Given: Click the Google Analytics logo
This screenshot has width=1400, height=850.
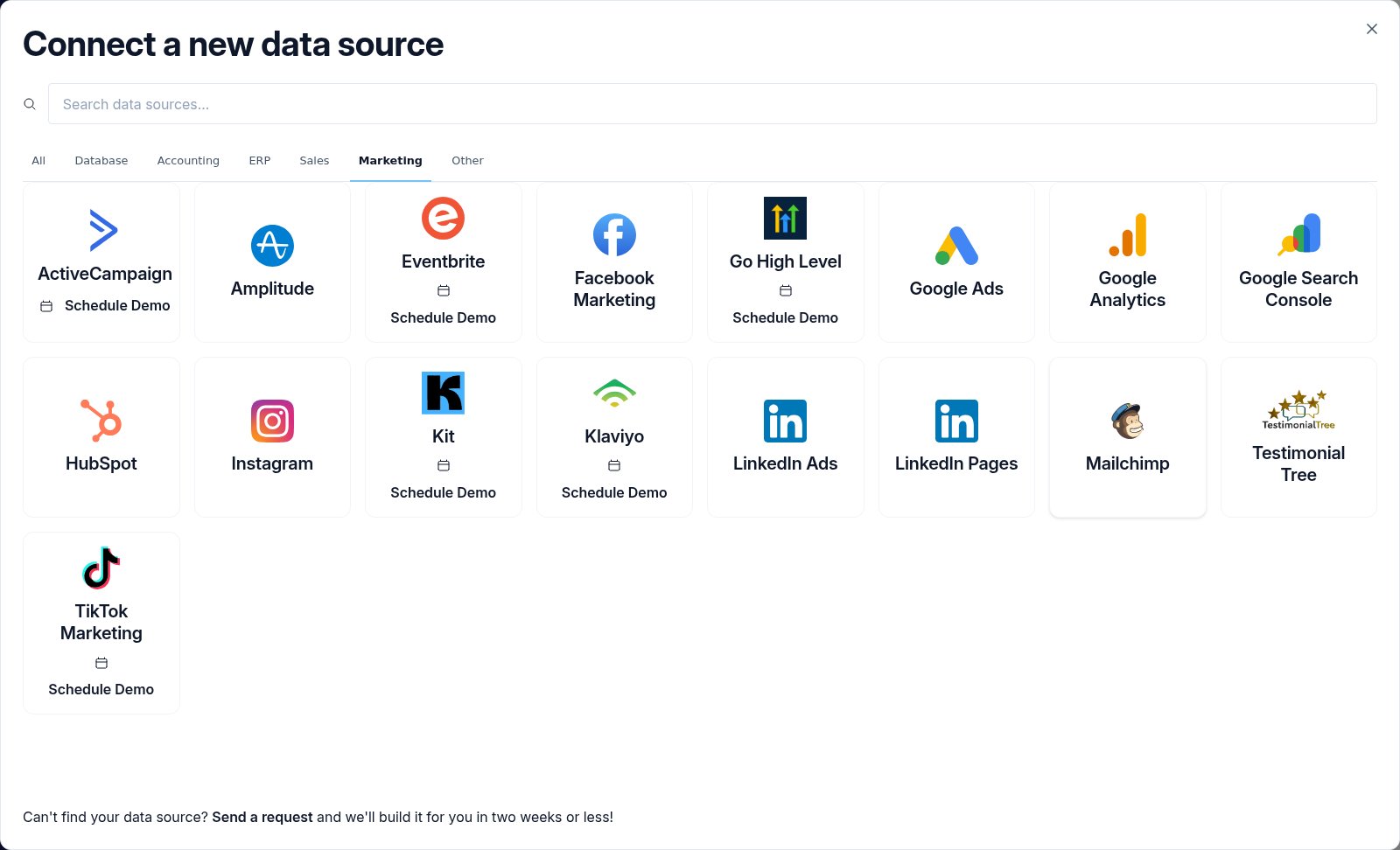Looking at the screenshot, I should [x=1127, y=235].
